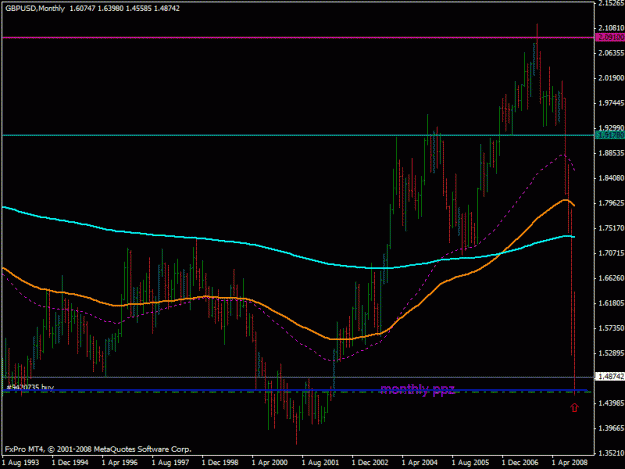The height and width of the screenshot is (469, 625).
Task: Click the 1.57350 price scale label
Action: [x=611, y=328]
